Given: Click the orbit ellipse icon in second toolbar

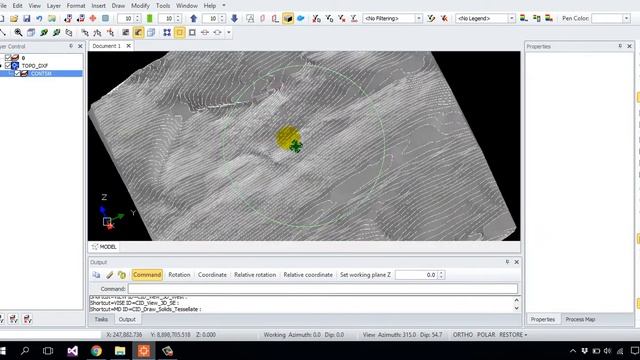Looking at the screenshot, I should [218, 32].
